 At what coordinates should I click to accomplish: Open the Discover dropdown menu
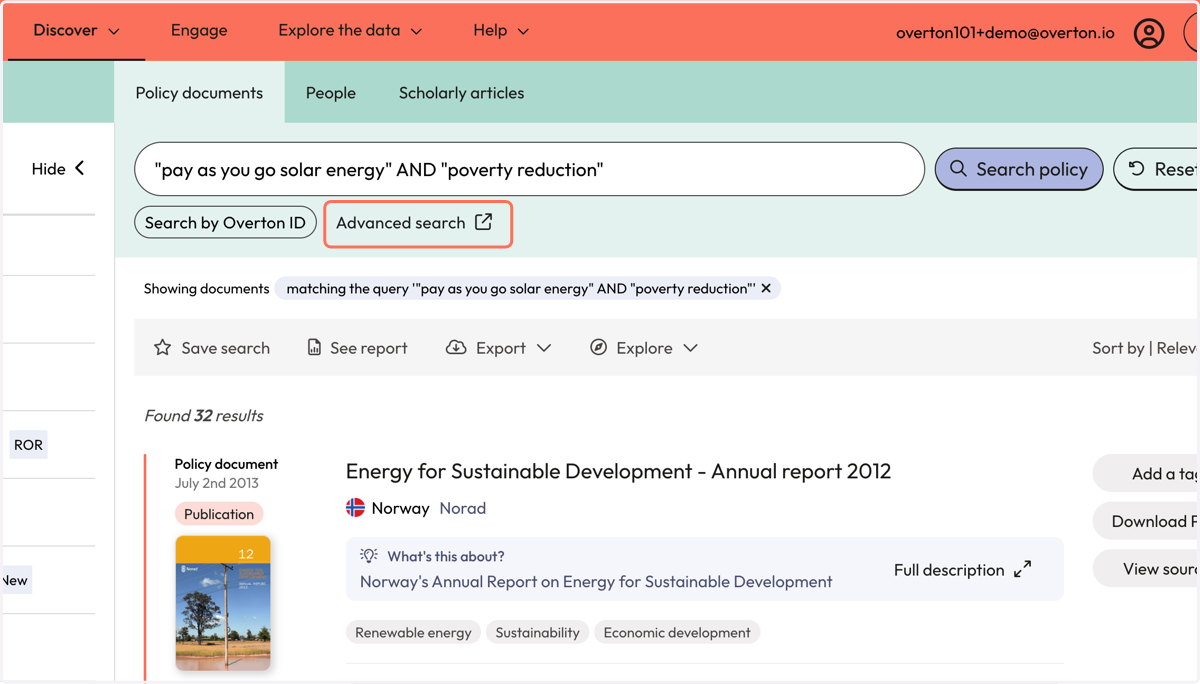tap(76, 30)
